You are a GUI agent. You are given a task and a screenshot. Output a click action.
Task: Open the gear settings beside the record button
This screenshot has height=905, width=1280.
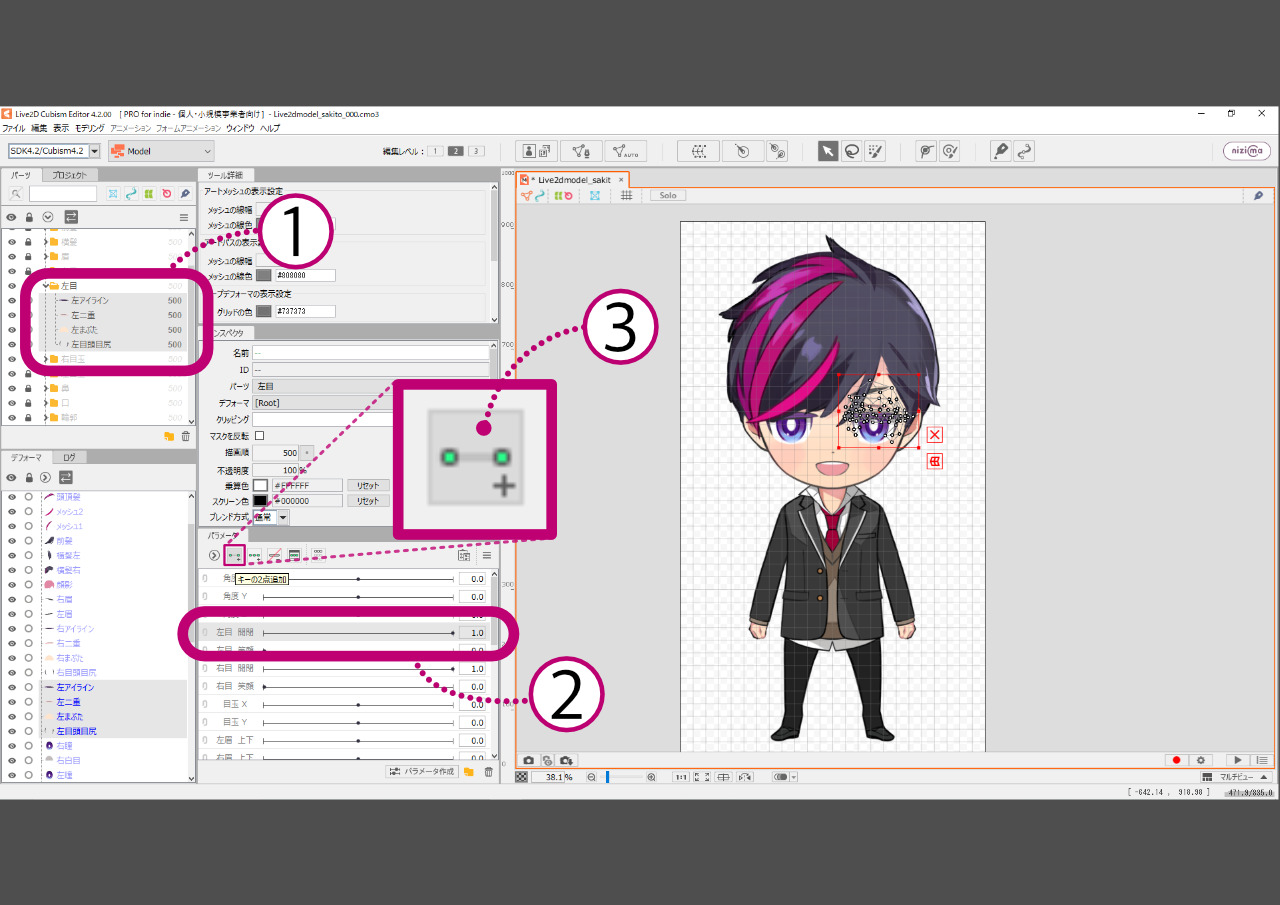(1201, 760)
